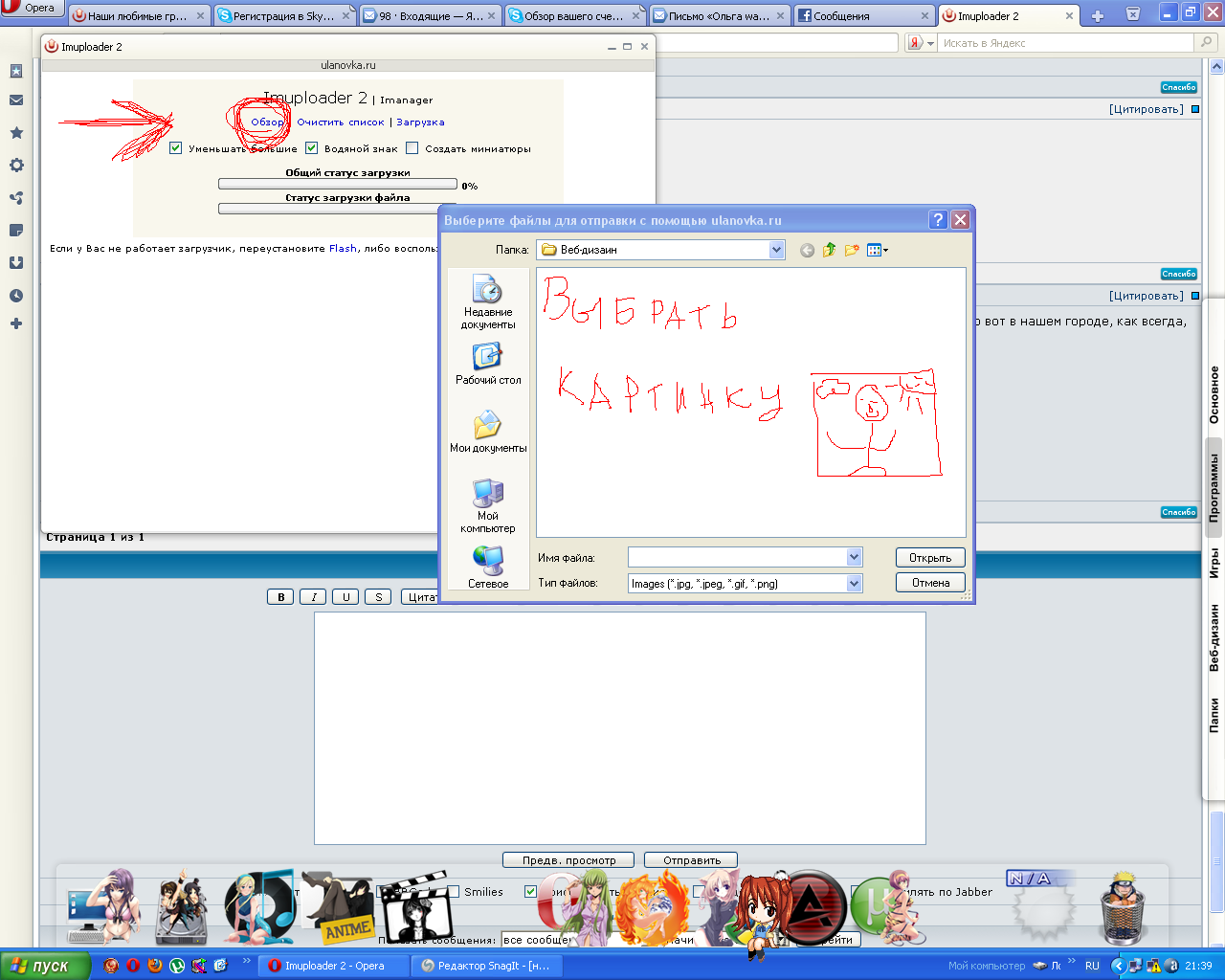Click the message text area
Image resolution: width=1225 pixels, height=980 pixels.
point(620,728)
